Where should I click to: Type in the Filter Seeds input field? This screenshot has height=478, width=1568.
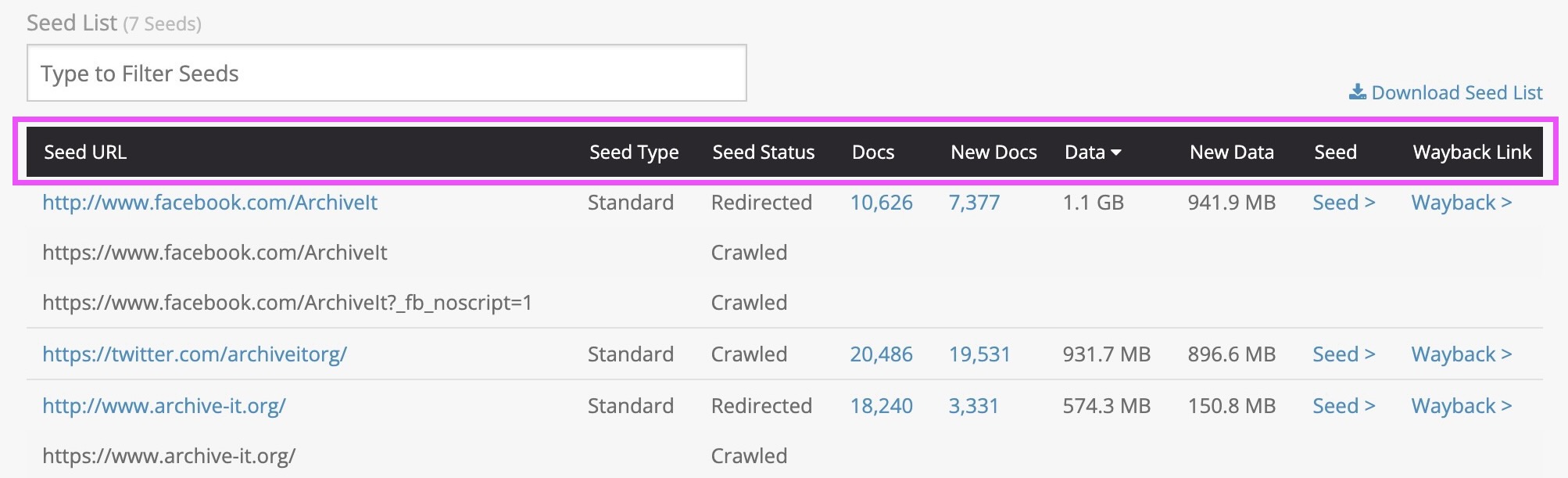(386, 73)
